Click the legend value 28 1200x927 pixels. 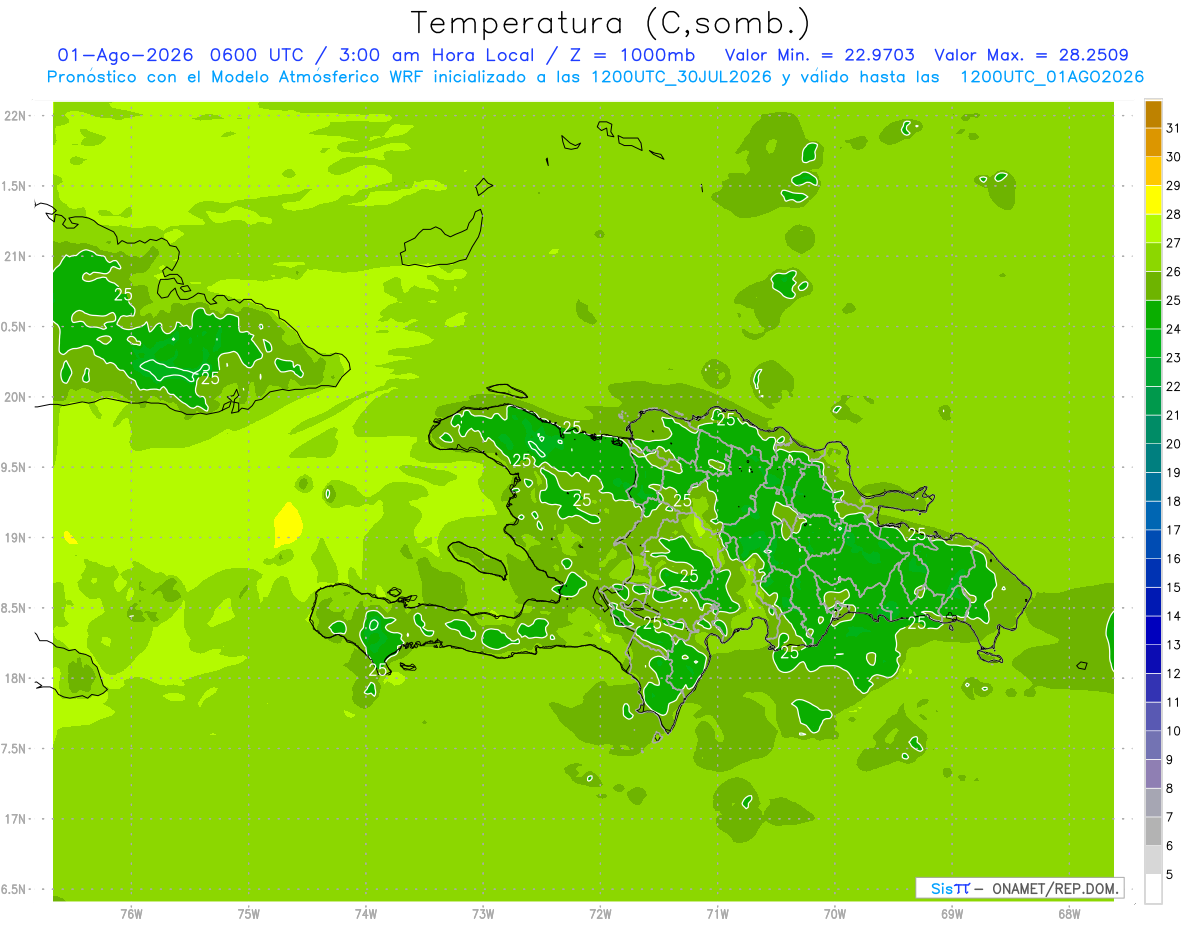click(x=1174, y=214)
